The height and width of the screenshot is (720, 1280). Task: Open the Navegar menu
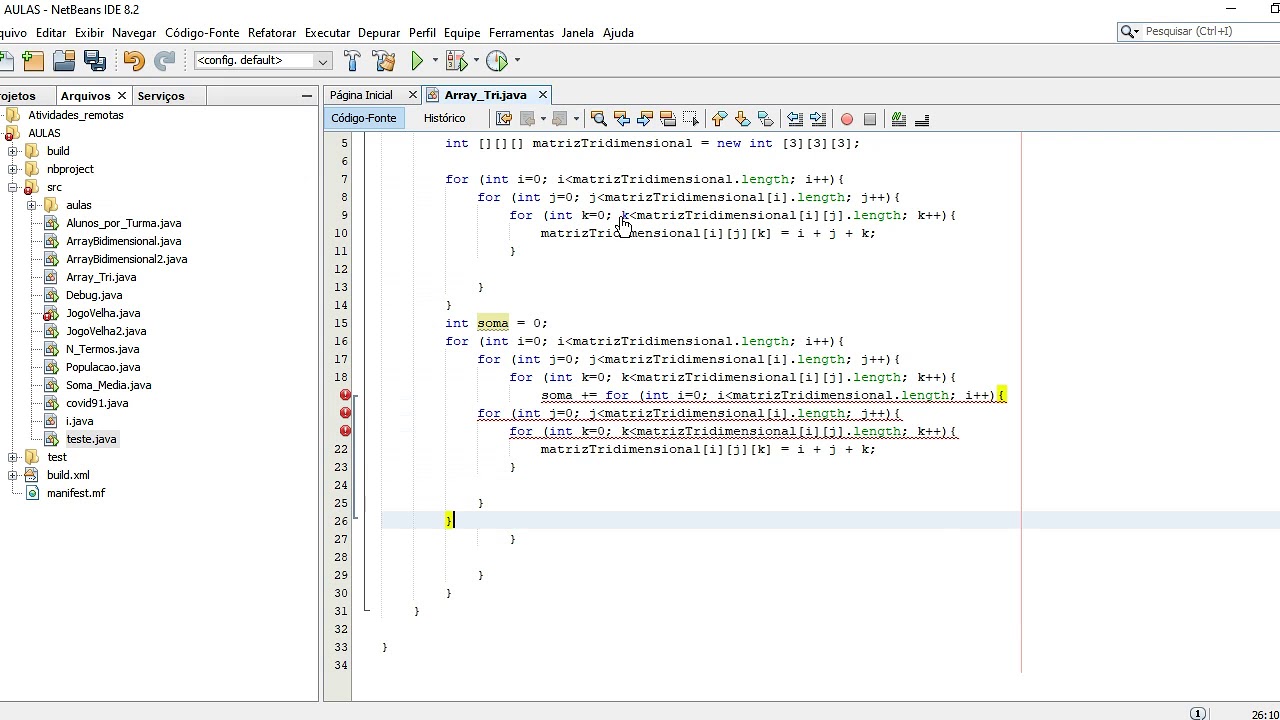coord(134,33)
